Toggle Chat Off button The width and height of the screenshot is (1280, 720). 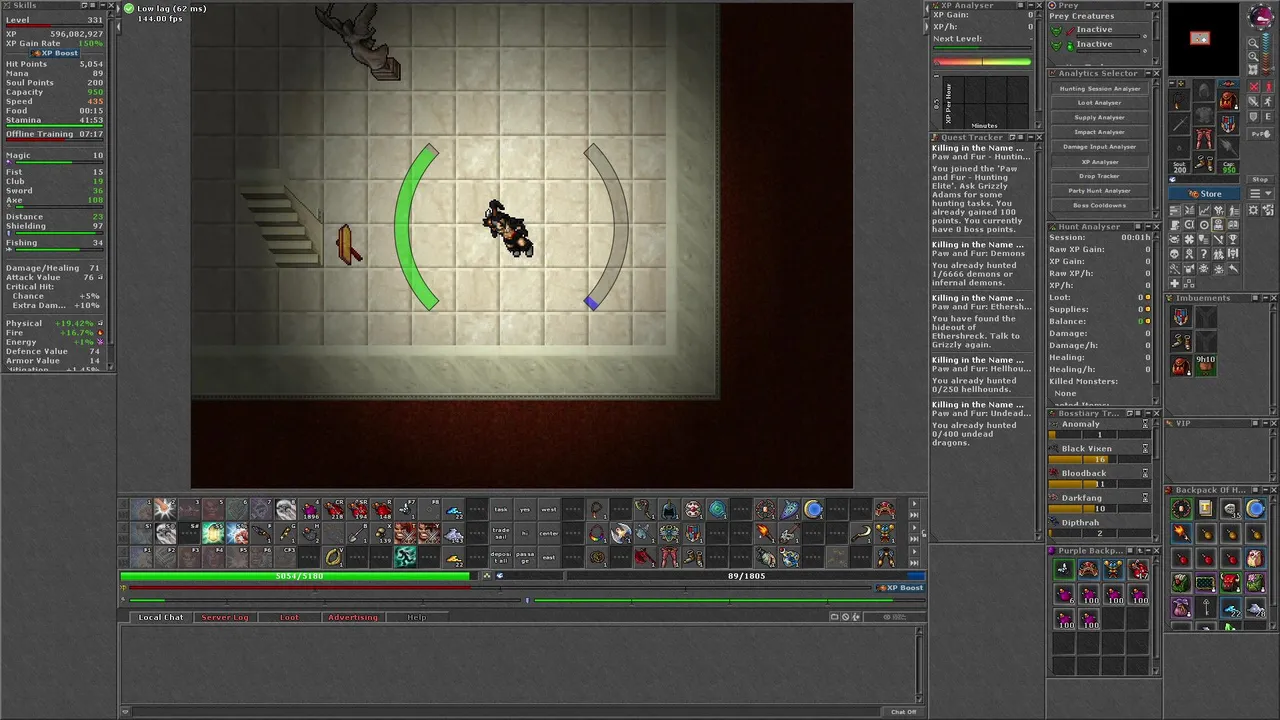903,712
